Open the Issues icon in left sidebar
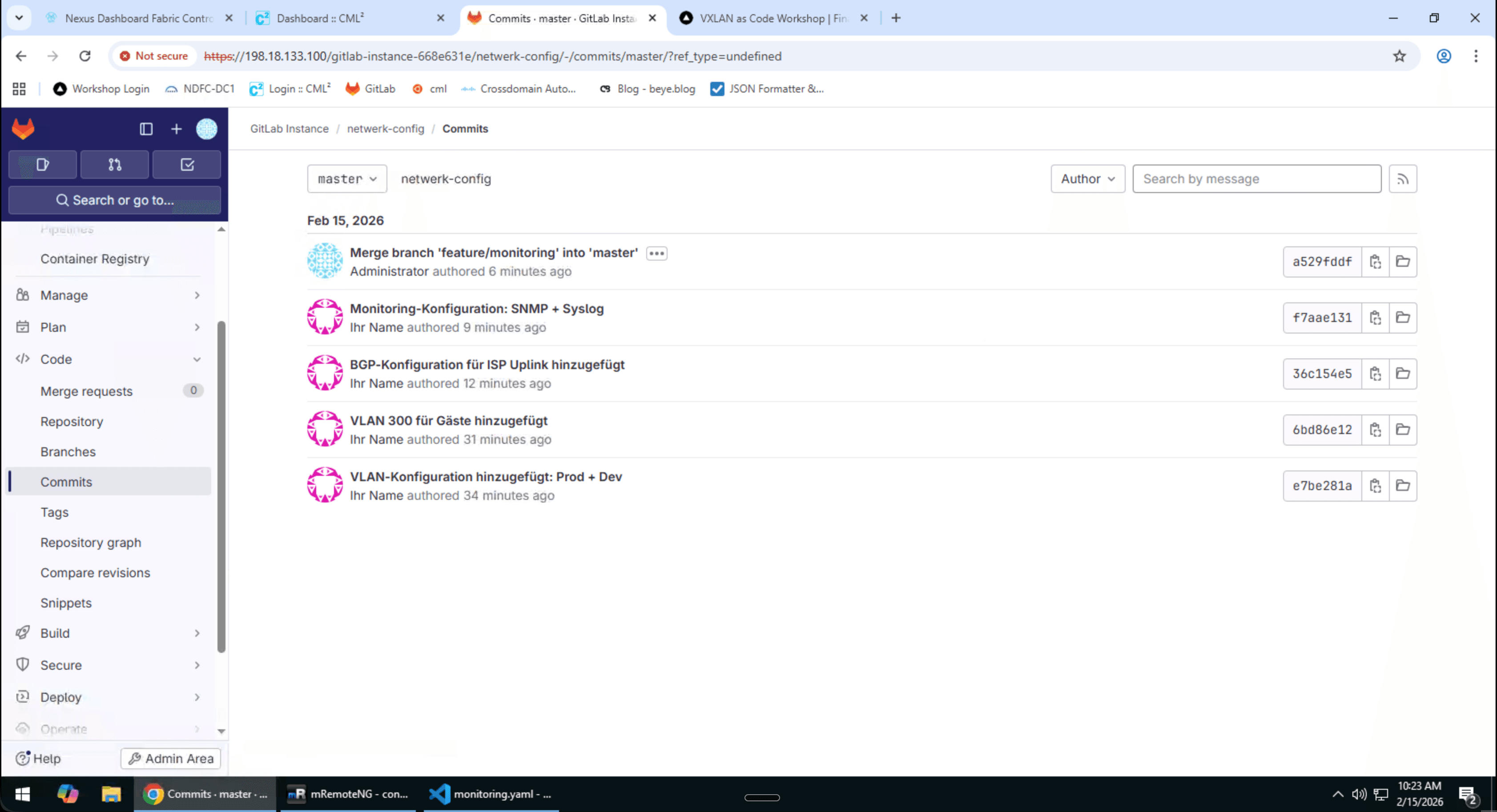1497x812 pixels. 41,165
